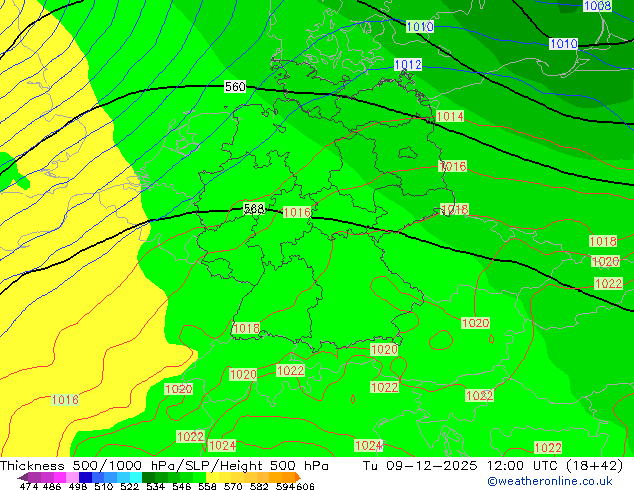
Task: Click the 560 height contour label
Action: pyautogui.click(x=235, y=87)
